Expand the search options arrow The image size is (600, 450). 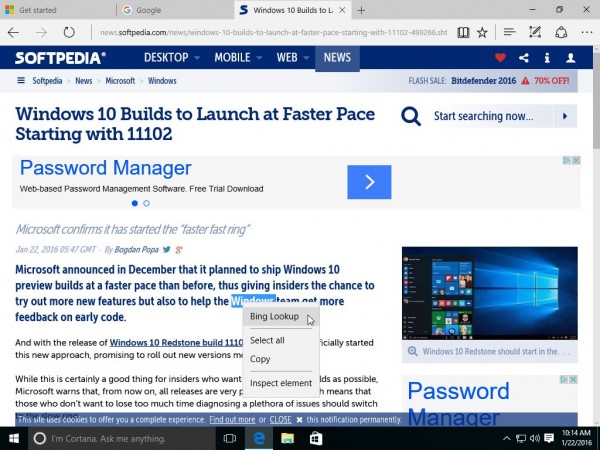[567, 117]
